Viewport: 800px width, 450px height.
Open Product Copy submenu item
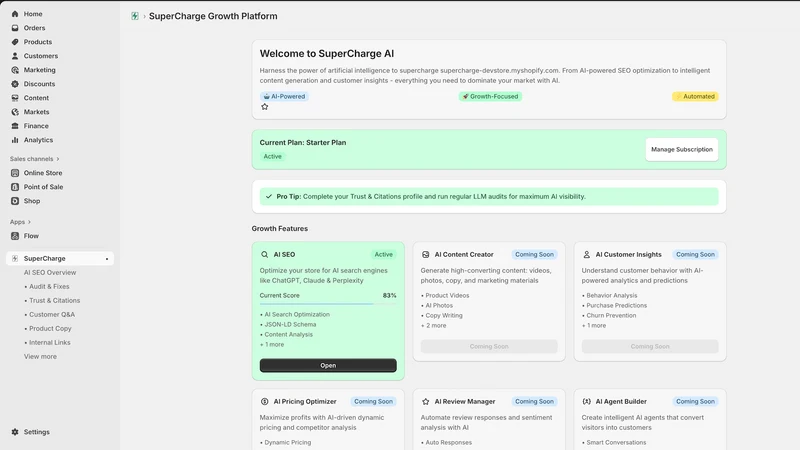[50, 329]
